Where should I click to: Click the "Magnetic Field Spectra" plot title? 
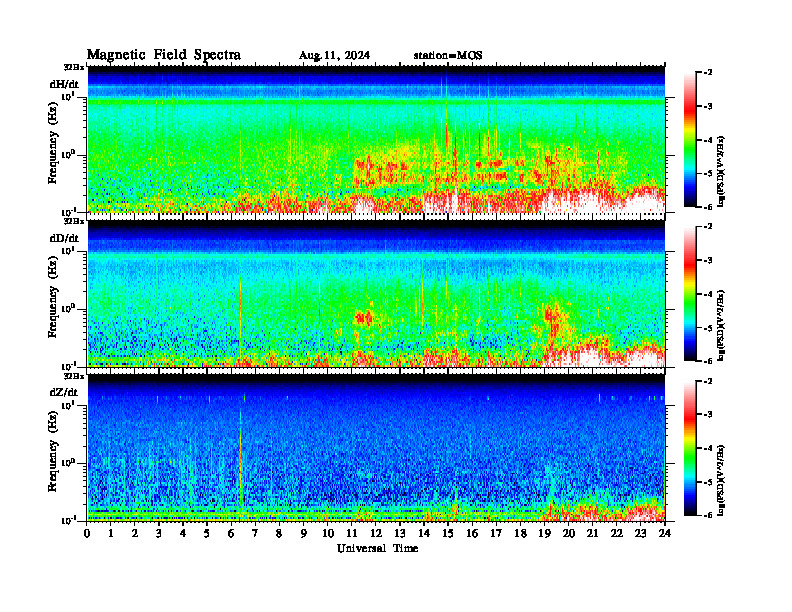coord(164,55)
